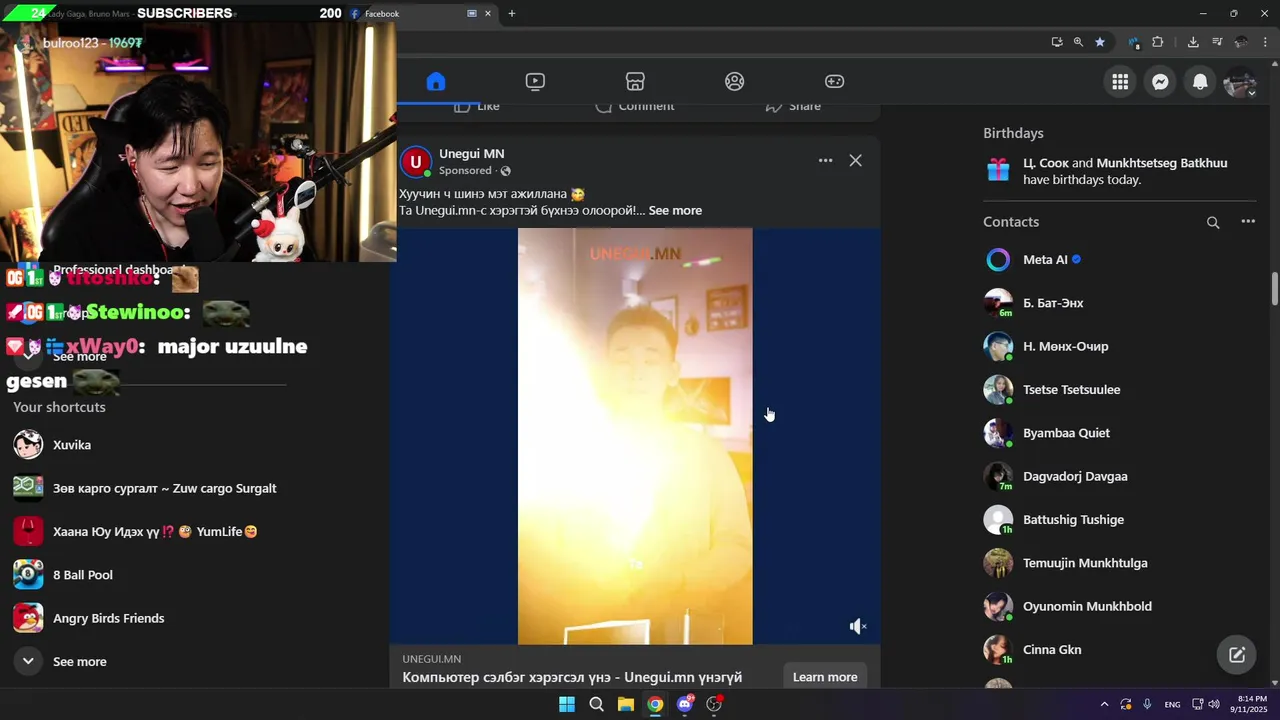Screen dimensions: 1280x720
Task: Open the Facebook Video tab
Action: tap(535, 81)
